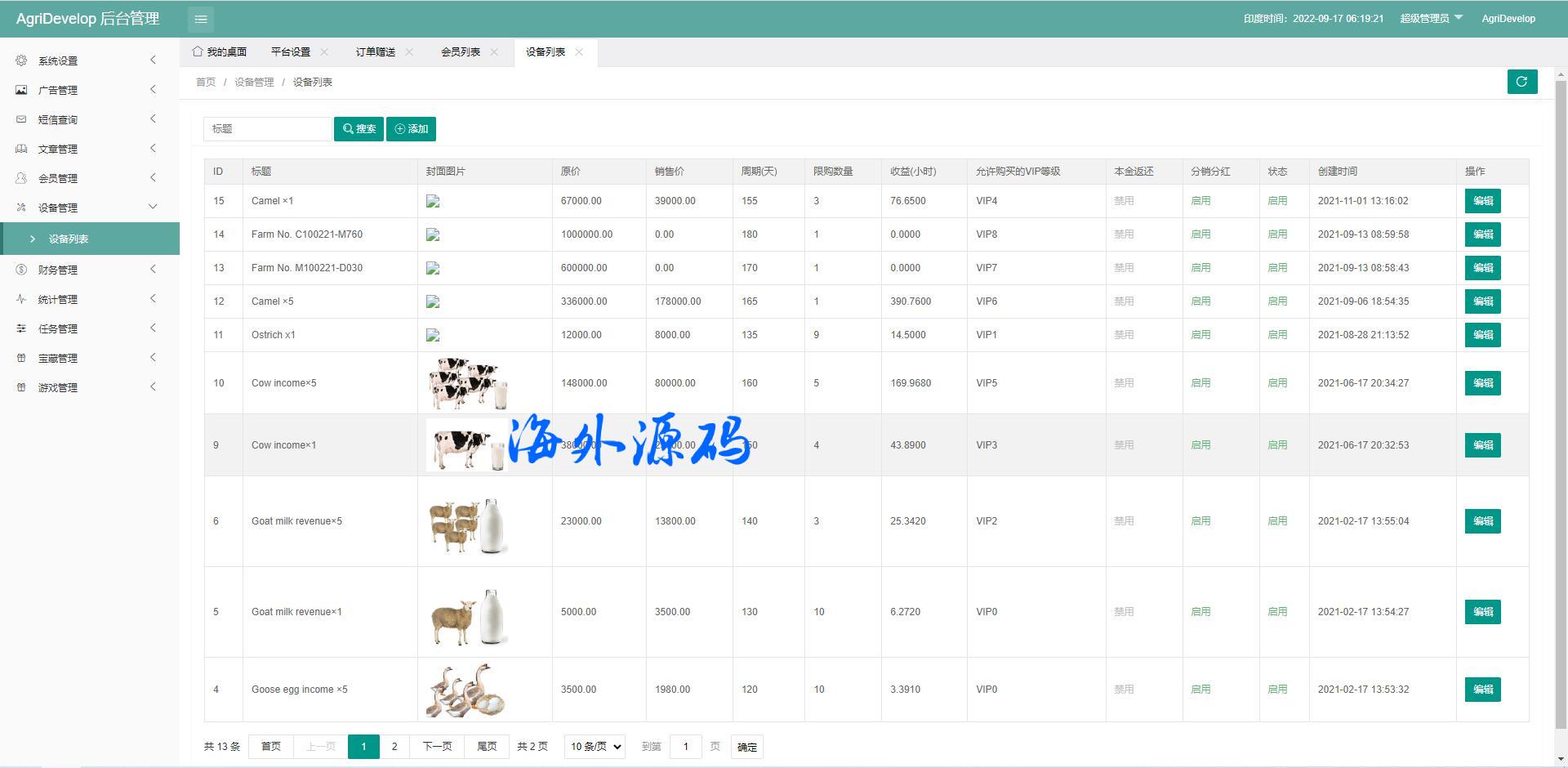Click the ad management picture icon

click(21, 90)
